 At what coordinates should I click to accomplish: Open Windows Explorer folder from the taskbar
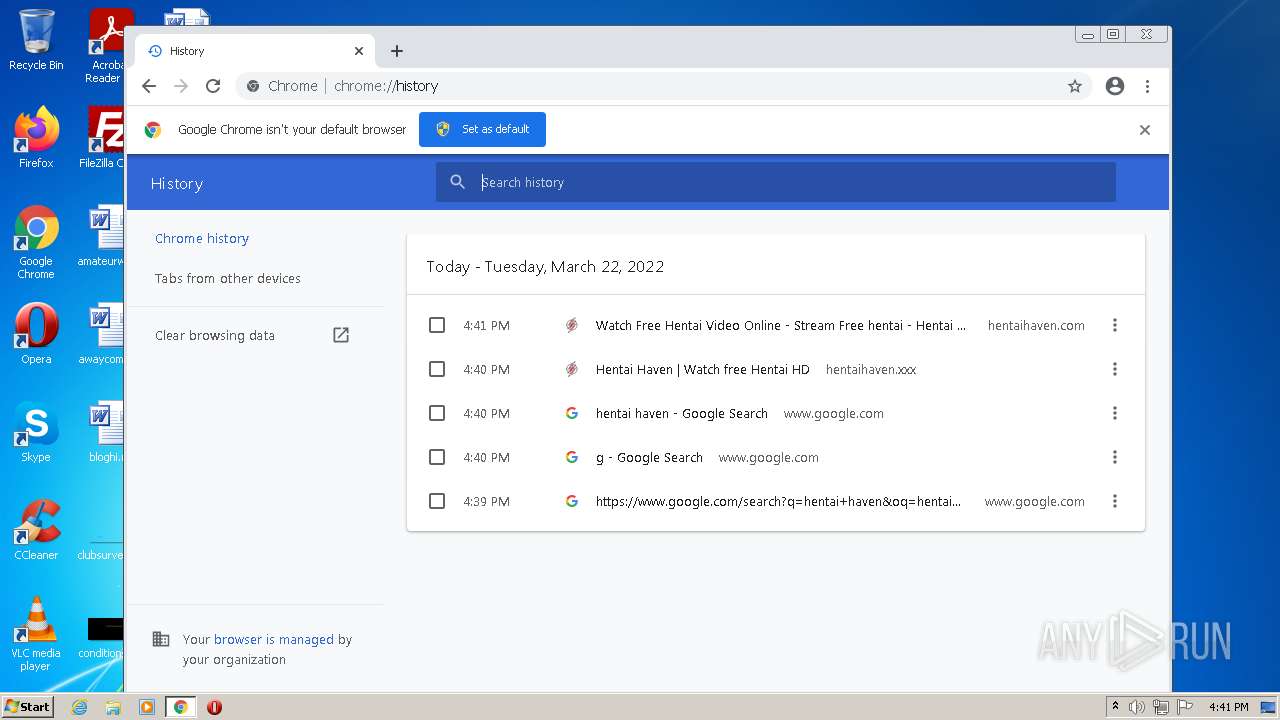click(x=113, y=707)
